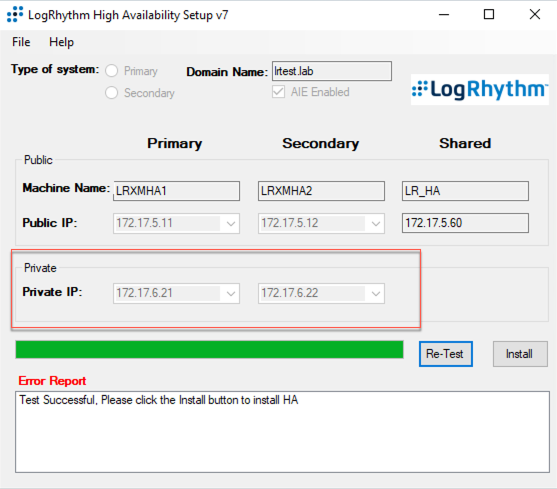
Task: Click the LogRhythm logo banner
Action: tap(480, 89)
